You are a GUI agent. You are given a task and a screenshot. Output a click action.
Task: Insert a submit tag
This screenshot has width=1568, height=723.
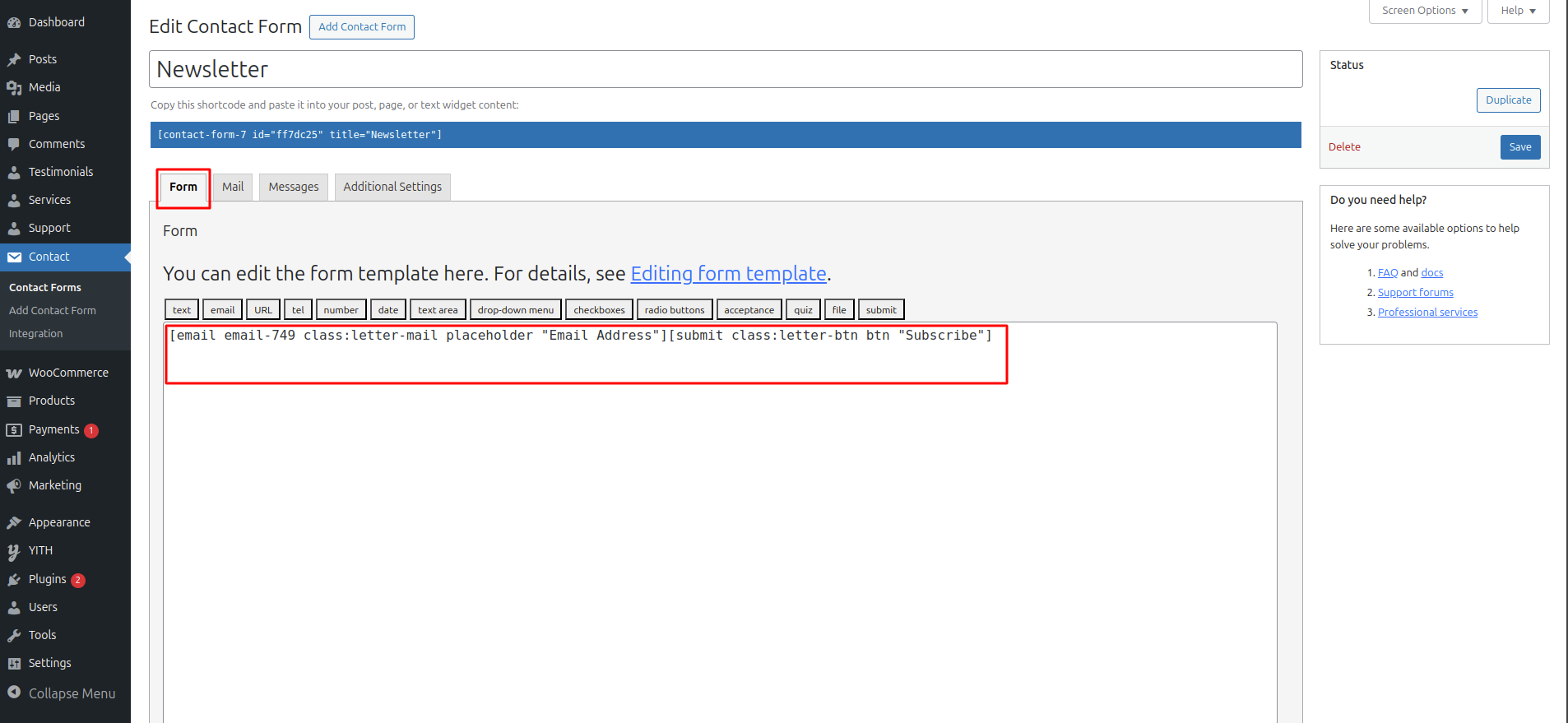click(881, 310)
